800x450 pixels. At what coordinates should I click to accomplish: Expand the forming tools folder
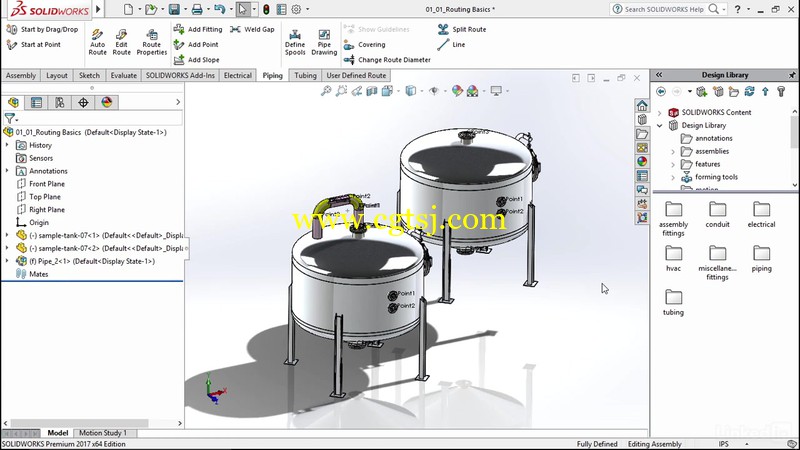point(673,177)
